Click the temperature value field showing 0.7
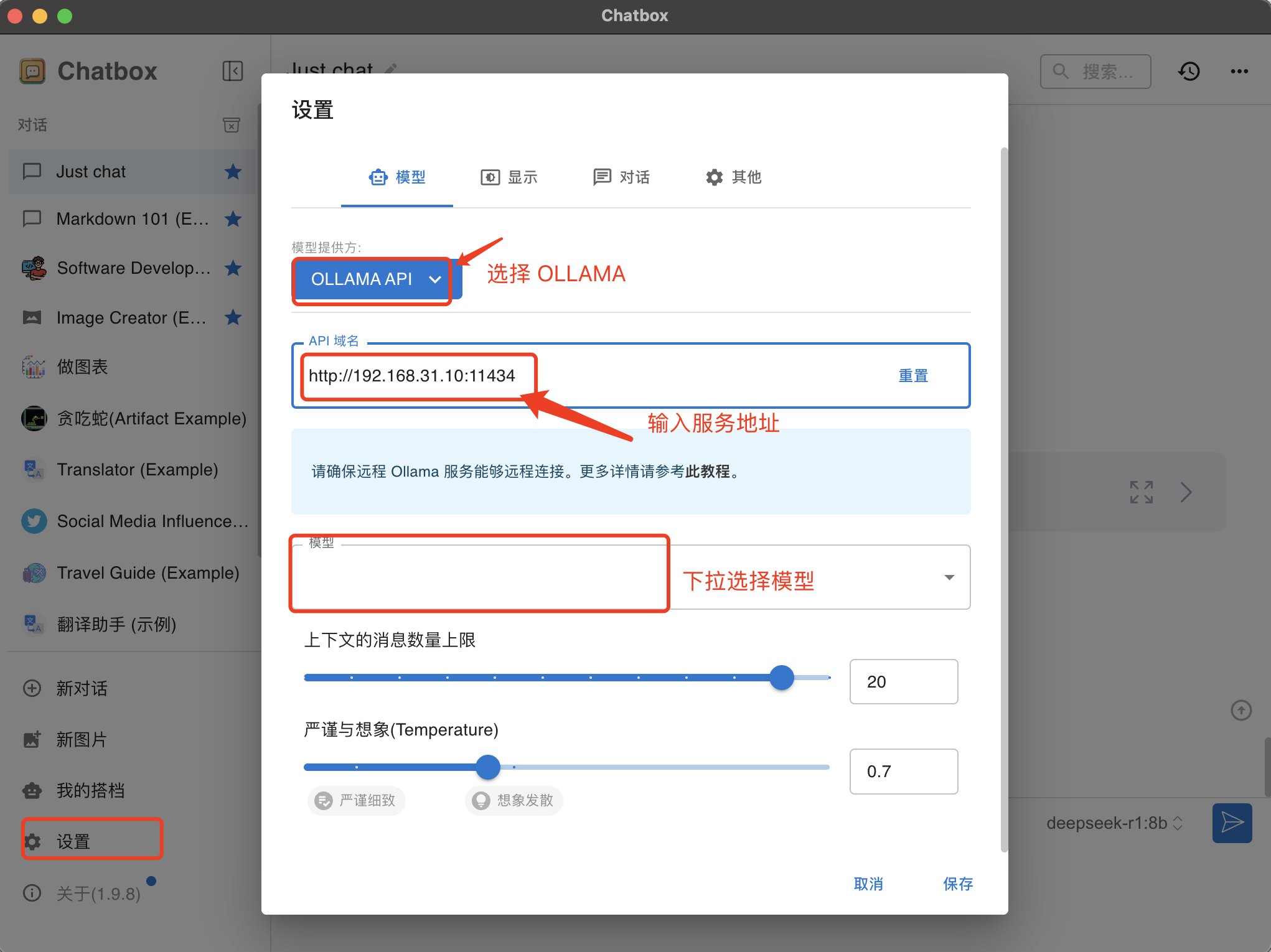The height and width of the screenshot is (952, 1271). pos(904,772)
